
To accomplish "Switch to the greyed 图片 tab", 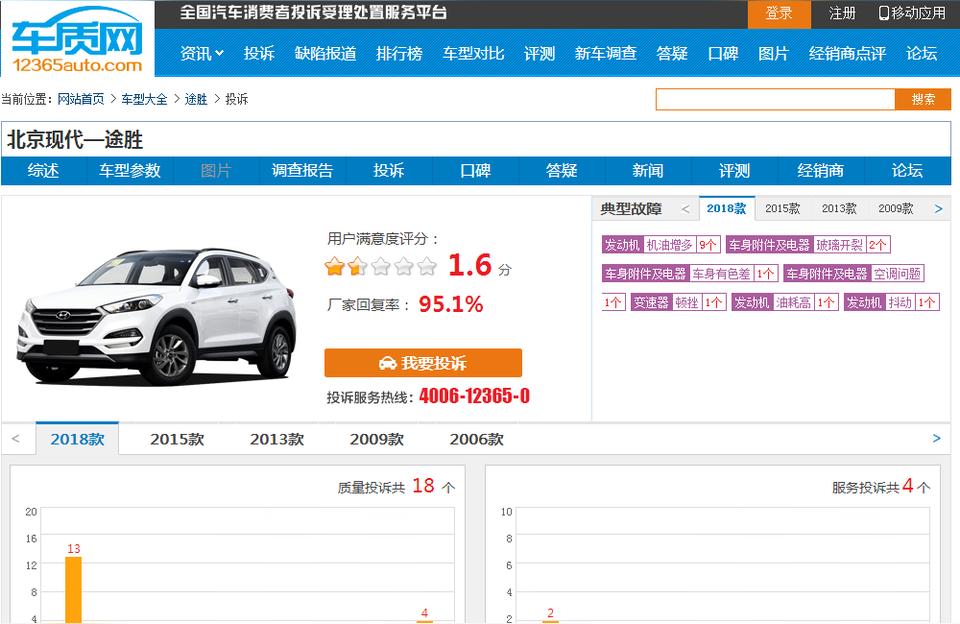I will tap(216, 170).
